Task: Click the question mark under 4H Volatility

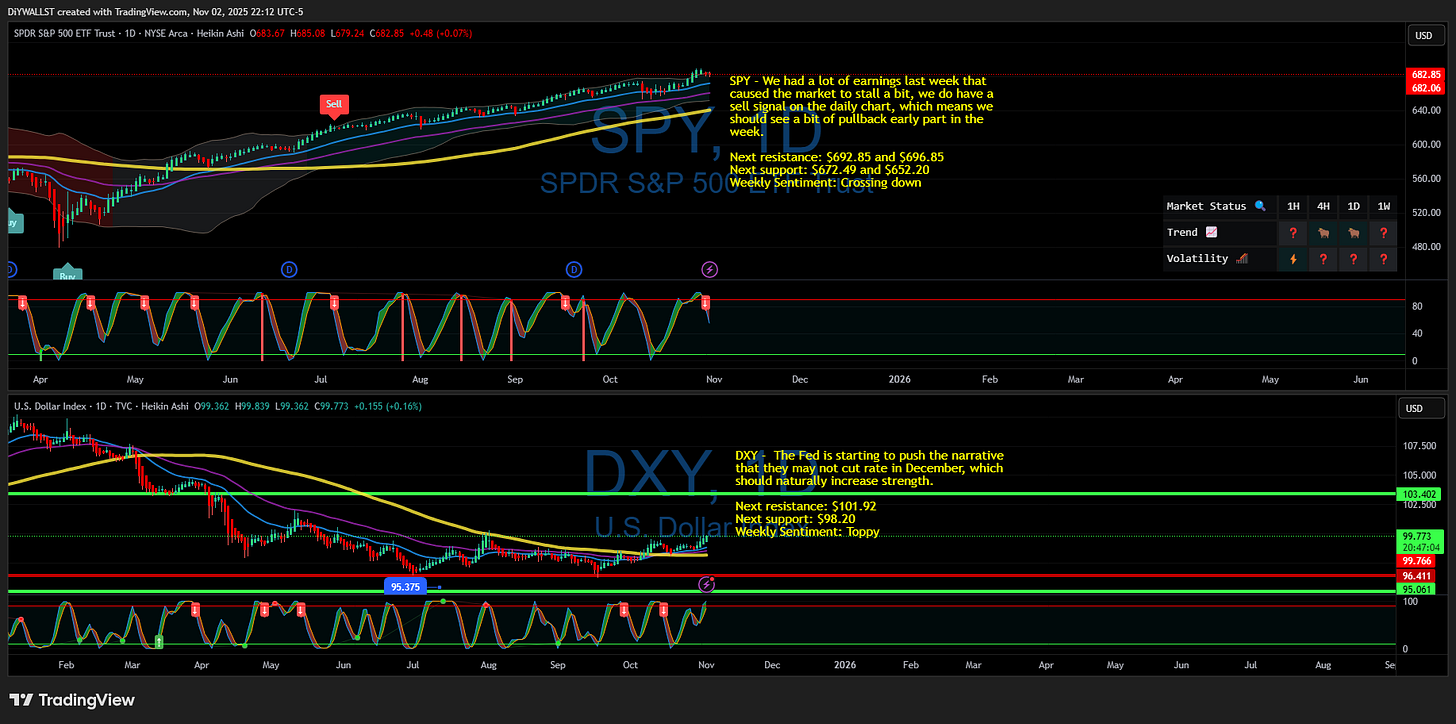Action: (x=1323, y=258)
